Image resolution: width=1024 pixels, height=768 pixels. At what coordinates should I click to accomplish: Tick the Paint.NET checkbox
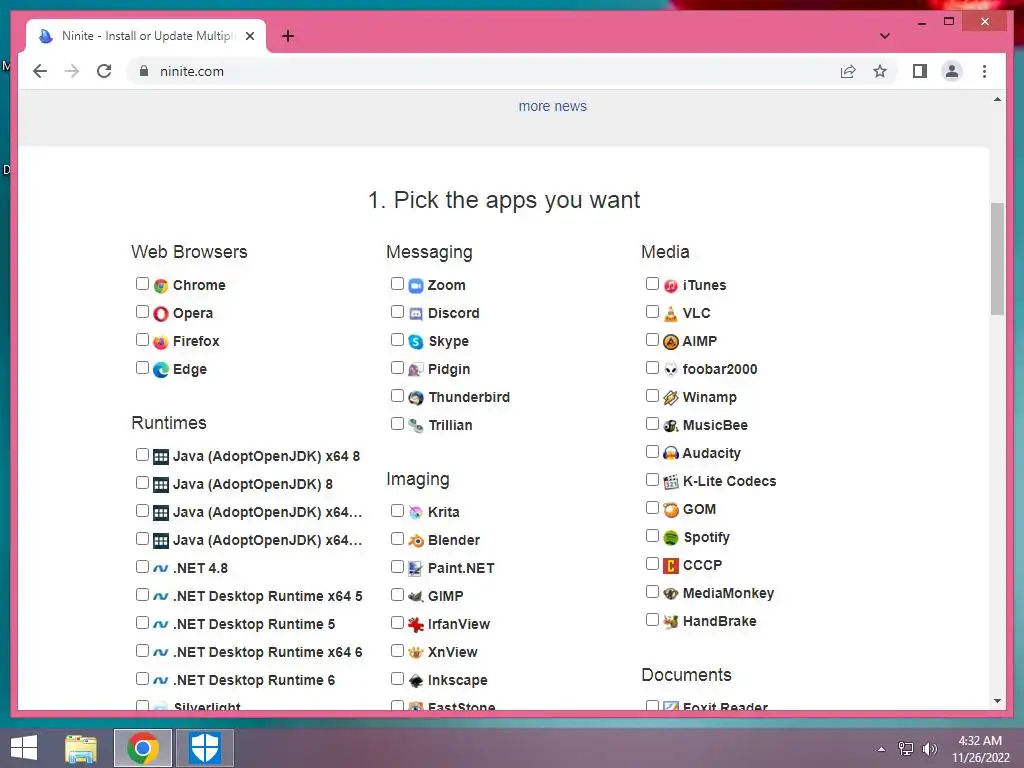(x=397, y=566)
